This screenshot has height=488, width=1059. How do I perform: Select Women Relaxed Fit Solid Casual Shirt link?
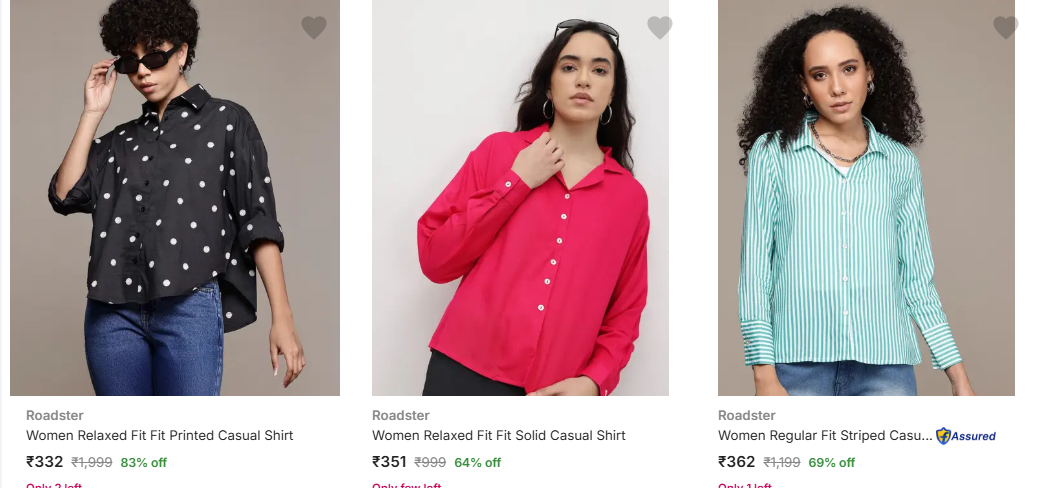499,436
